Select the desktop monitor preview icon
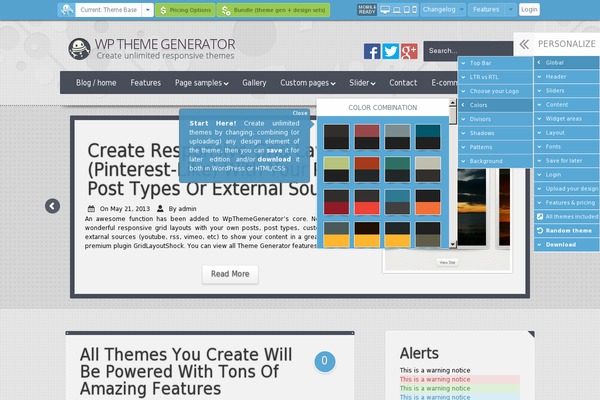Image resolution: width=600 pixels, height=400 pixels. coord(385,10)
